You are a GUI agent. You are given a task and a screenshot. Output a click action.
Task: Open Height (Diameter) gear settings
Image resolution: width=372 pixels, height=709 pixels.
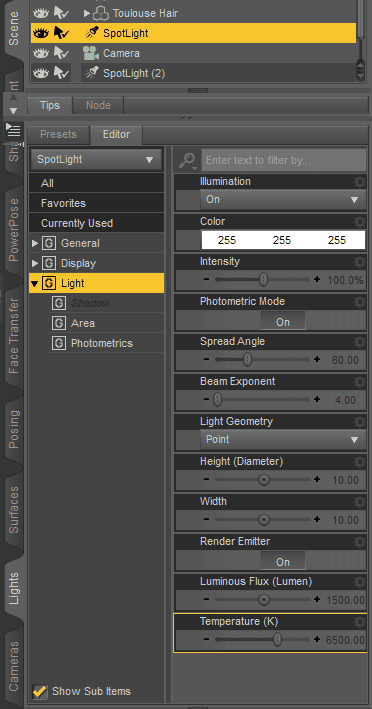[x=359, y=462]
